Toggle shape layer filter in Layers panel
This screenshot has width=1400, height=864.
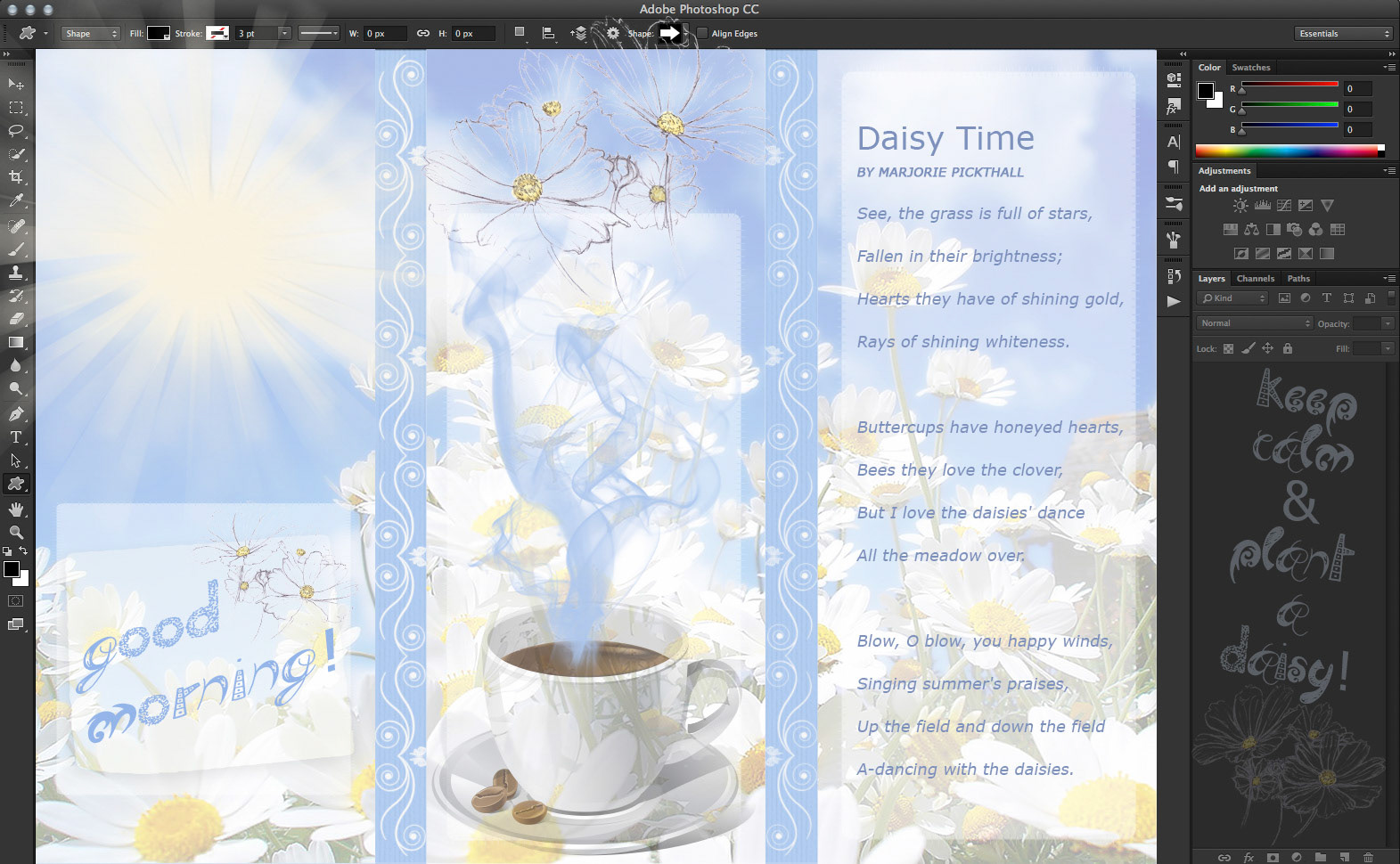(1348, 298)
